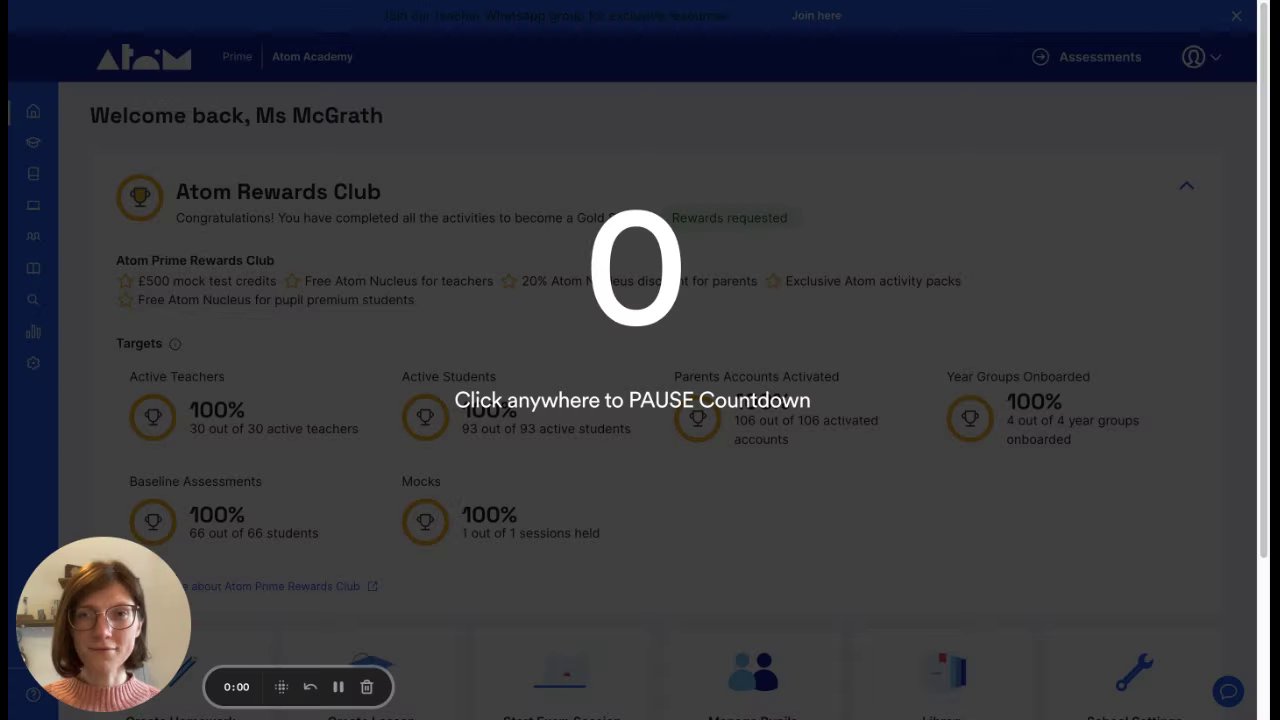Viewport: 1280px width, 720px height.
Task: Click the Welcome back, Ms McGrath heading
Action: (x=236, y=116)
